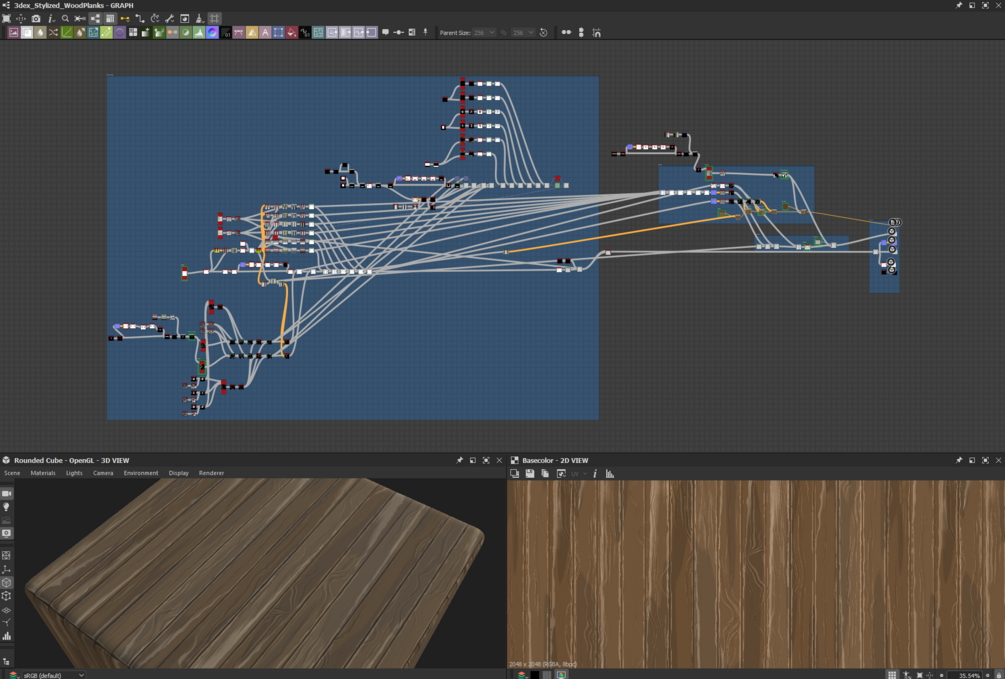
Task: Open the Renderer menu in 3D view
Action: coord(212,473)
